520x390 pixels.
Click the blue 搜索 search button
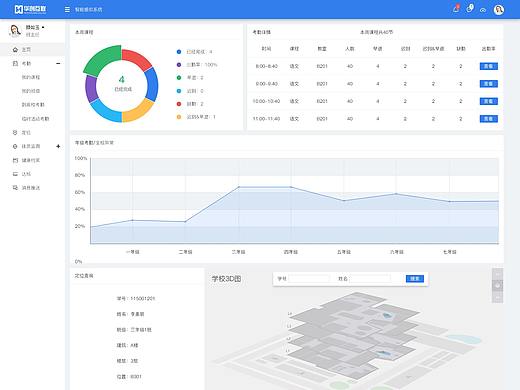pos(415,279)
